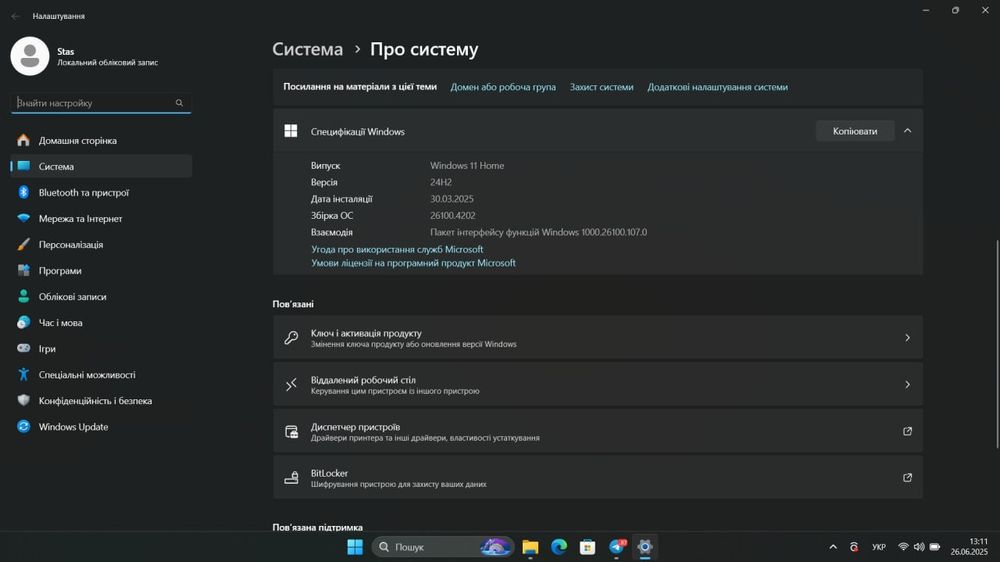Open Віддалений робочий стіл settings
1000x562 pixels.
(598, 385)
